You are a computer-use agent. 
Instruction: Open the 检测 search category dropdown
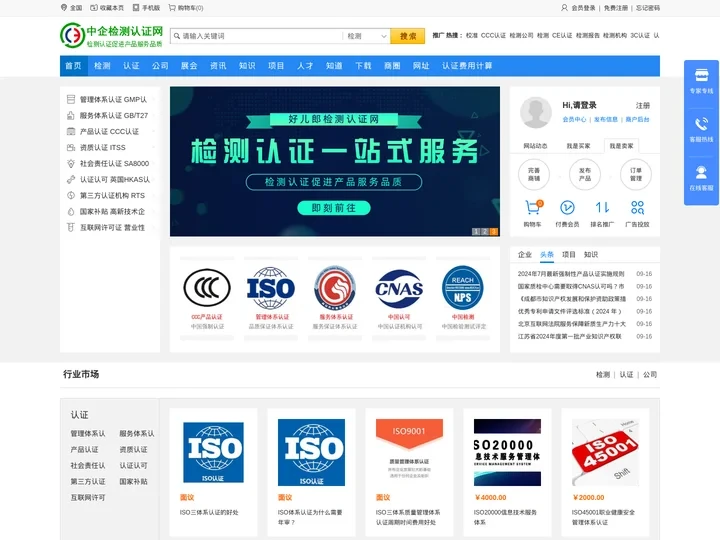pos(366,36)
